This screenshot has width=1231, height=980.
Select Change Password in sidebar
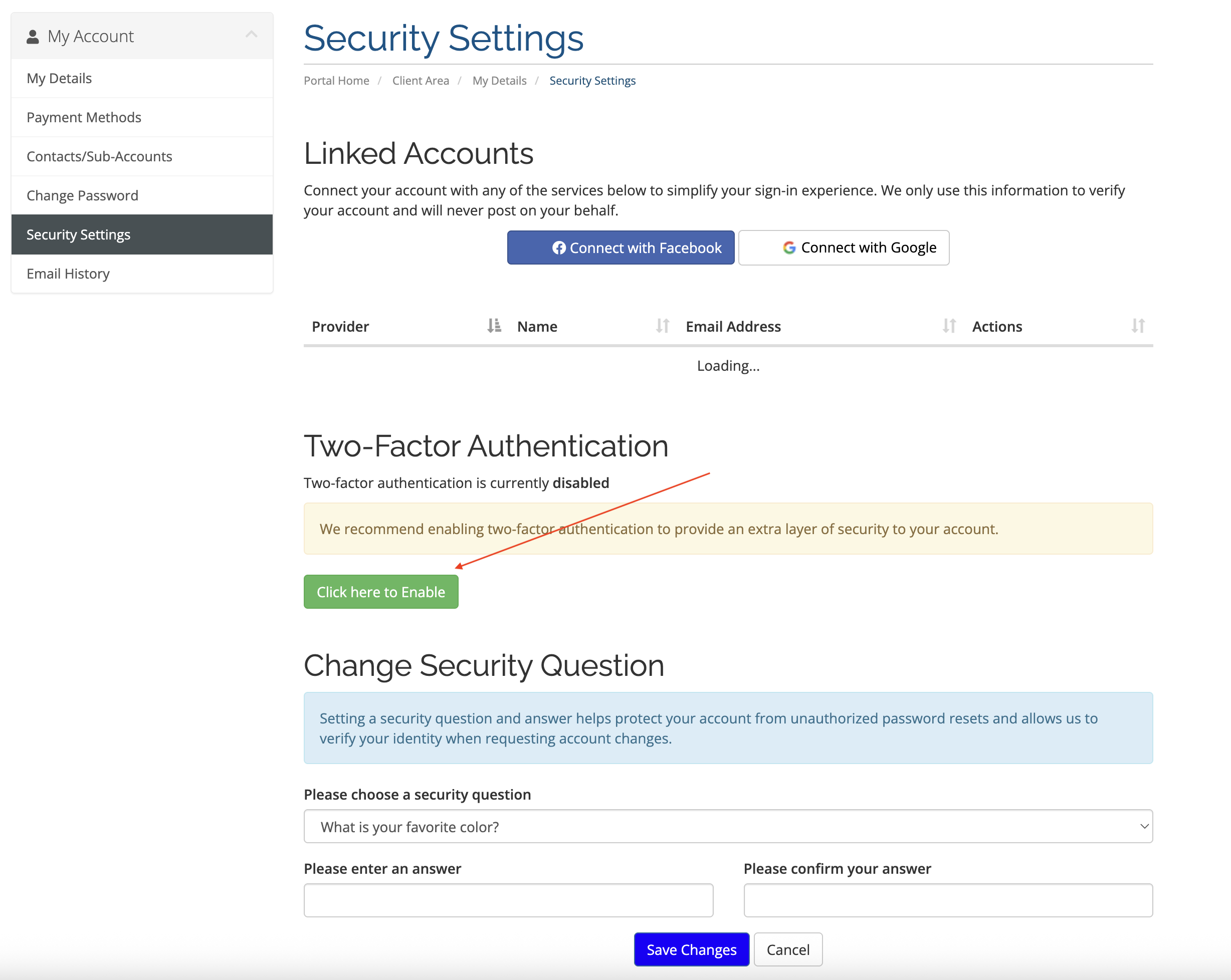(x=82, y=196)
